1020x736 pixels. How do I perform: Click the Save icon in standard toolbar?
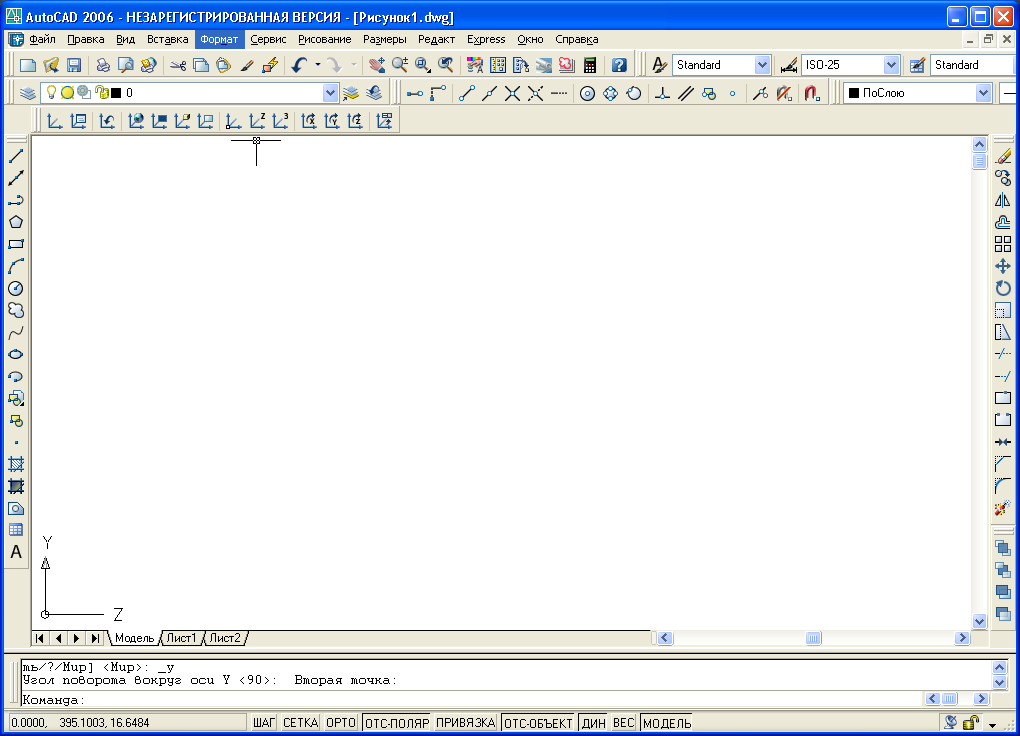pos(74,65)
